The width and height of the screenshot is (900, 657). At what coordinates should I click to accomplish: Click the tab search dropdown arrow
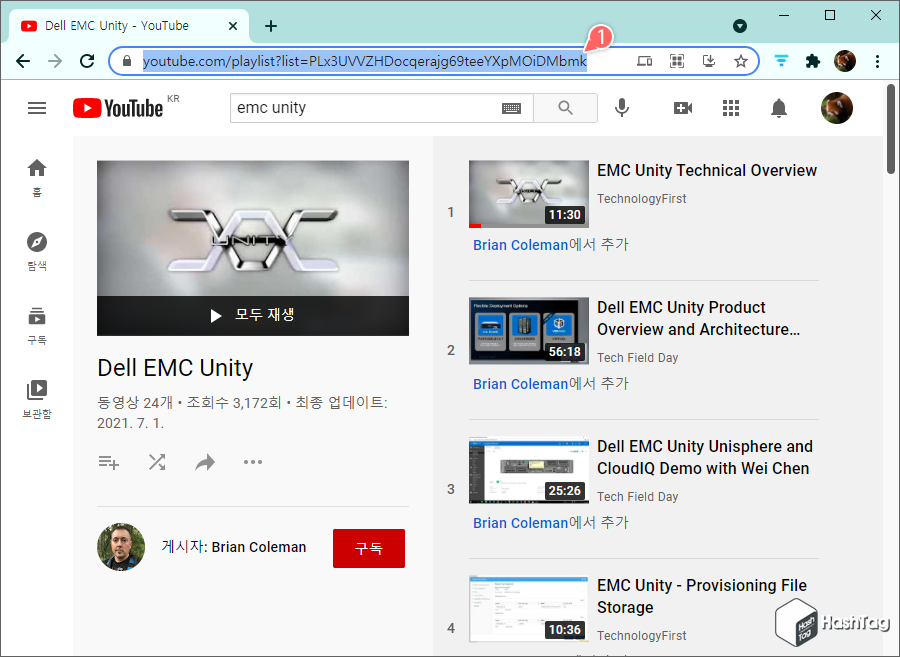tap(740, 26)
